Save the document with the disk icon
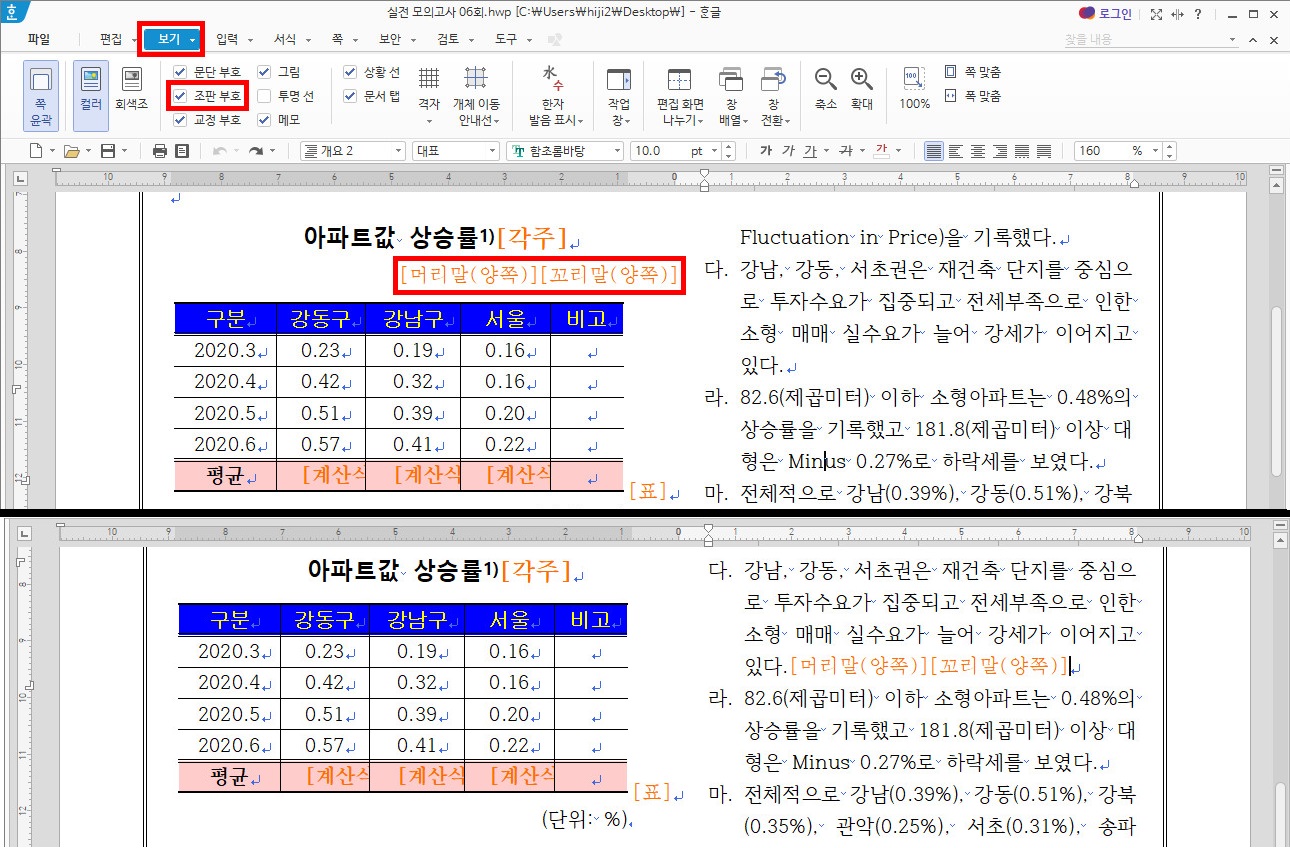The image size is (1290, 848). pyautogui.click(x=107, y=151)
